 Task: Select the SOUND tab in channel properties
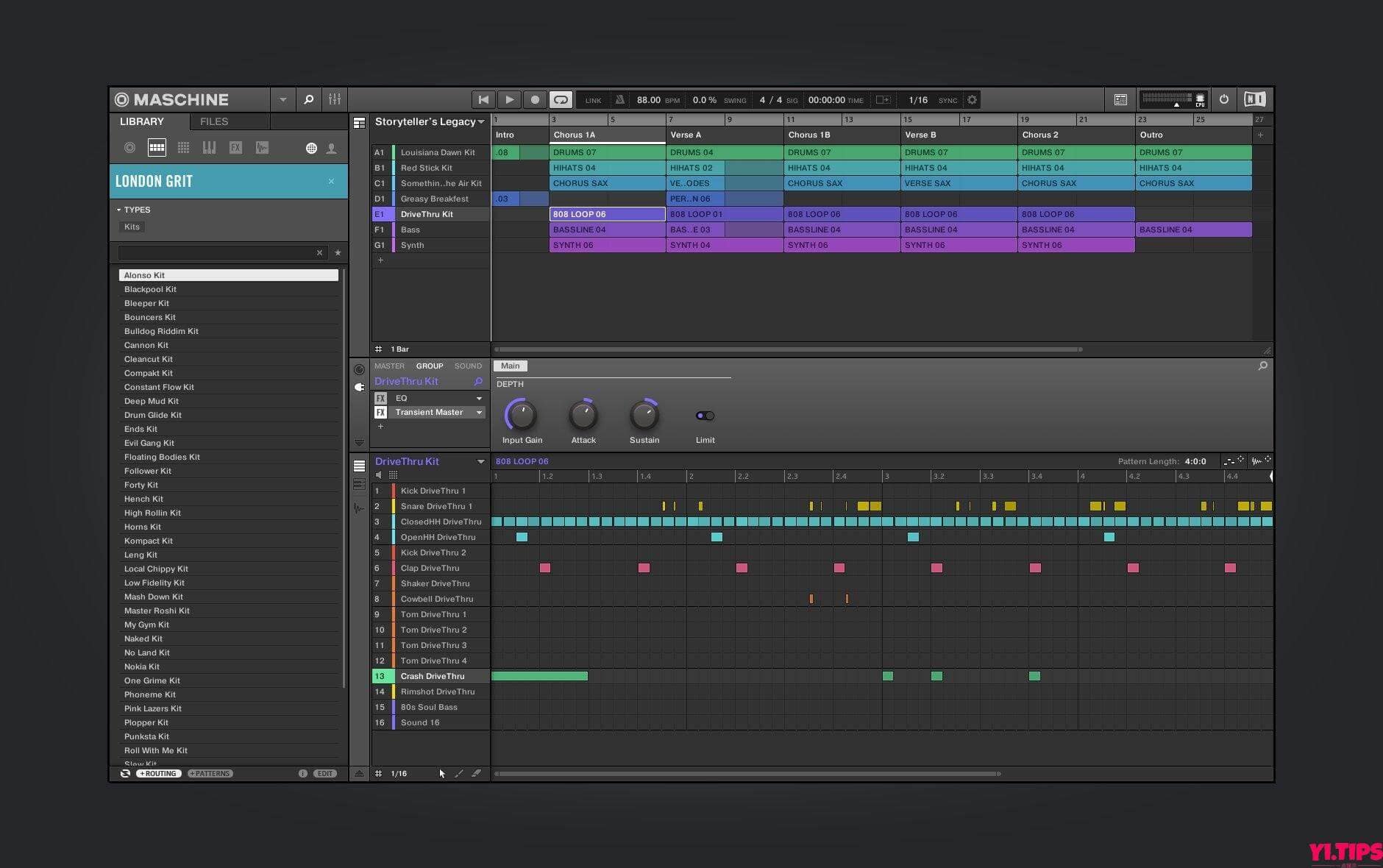tap(468, 366)
